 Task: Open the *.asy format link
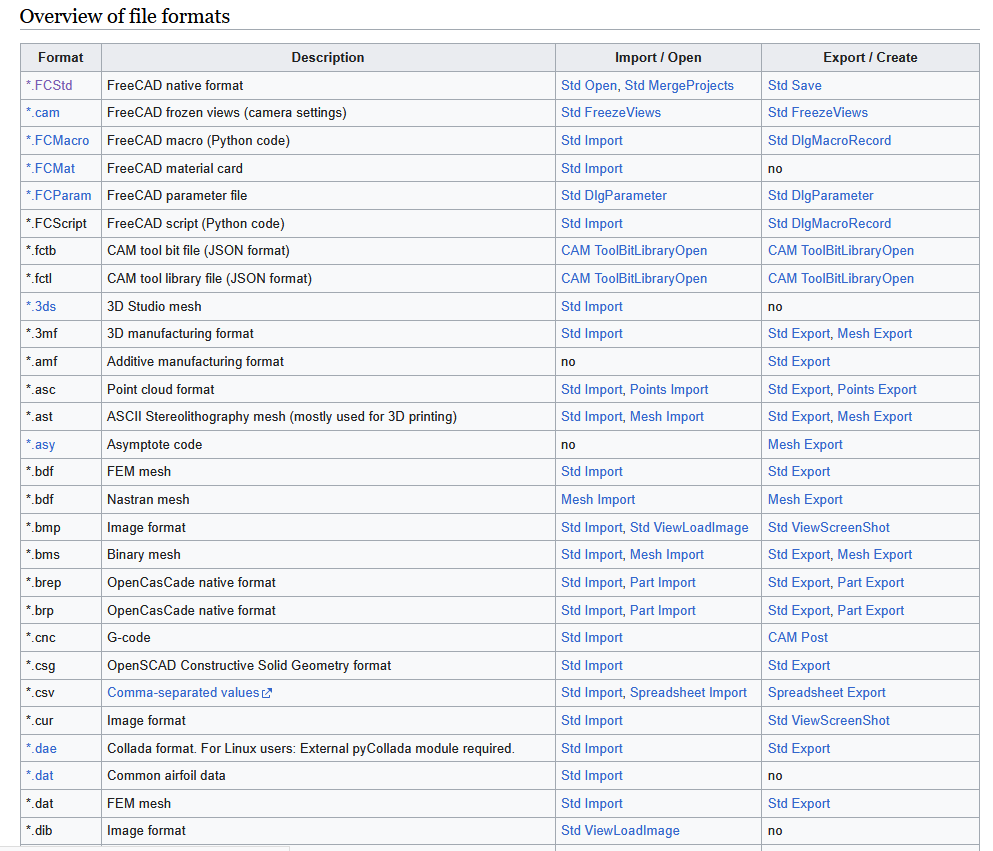(41, 444)
